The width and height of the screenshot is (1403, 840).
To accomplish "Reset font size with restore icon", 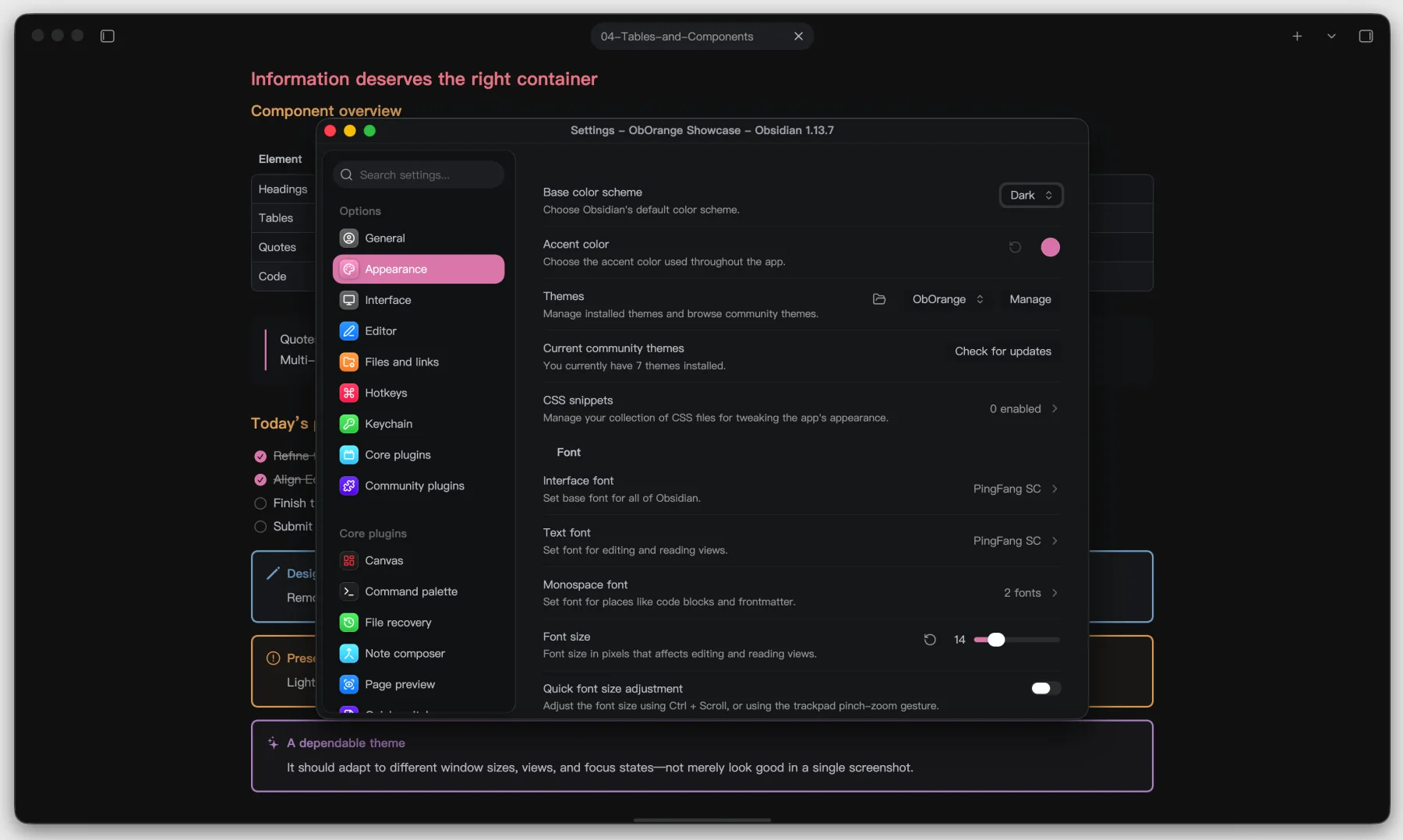I will [930, 640].
